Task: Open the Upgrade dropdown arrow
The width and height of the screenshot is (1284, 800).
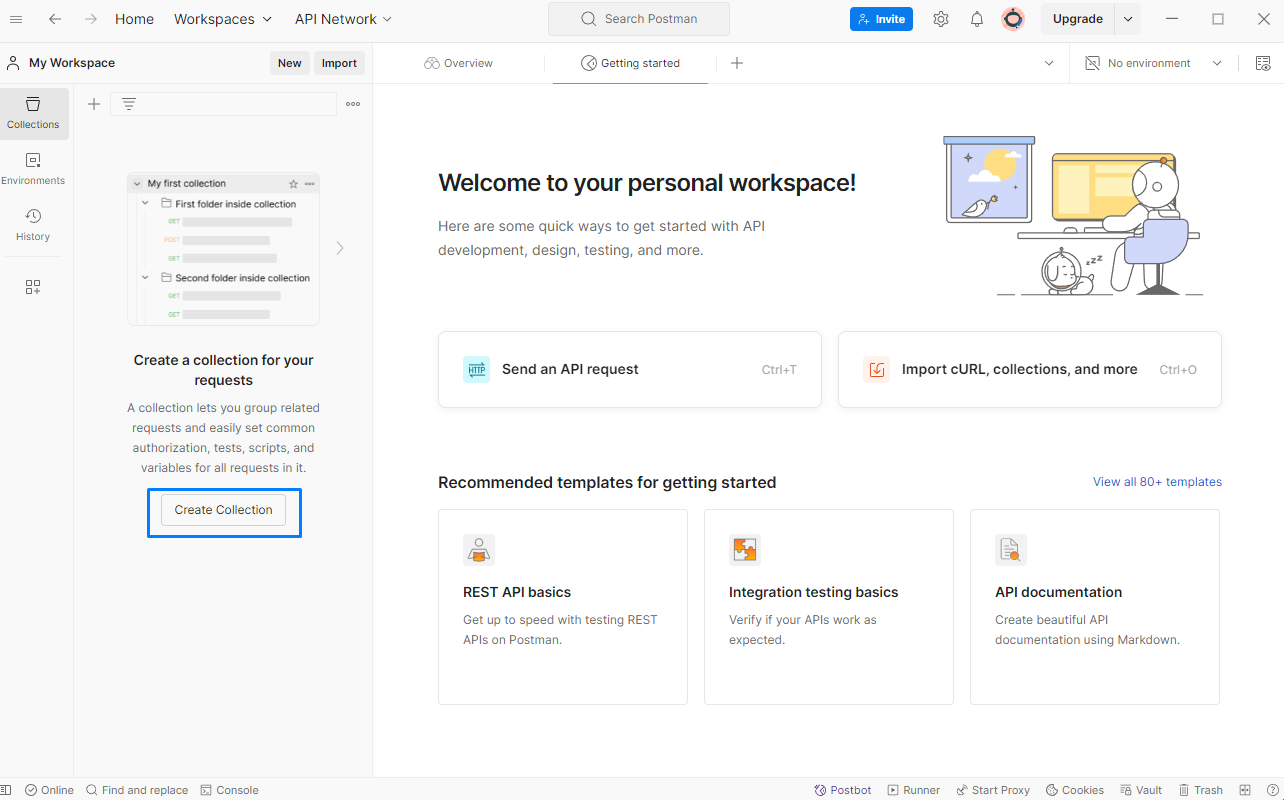Action: [1128, 19]
